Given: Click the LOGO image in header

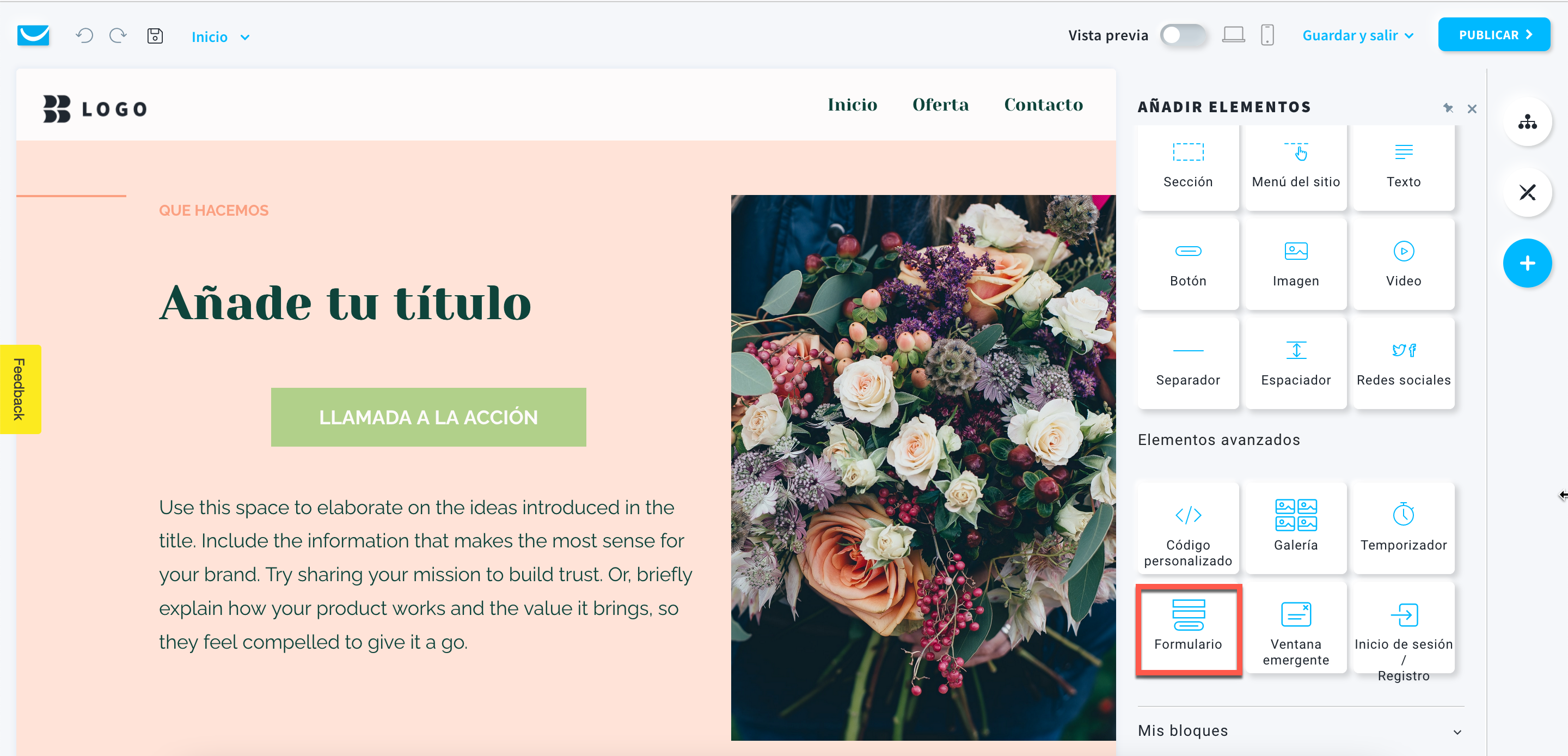Looking at the screenshot, I should point(95,109).
